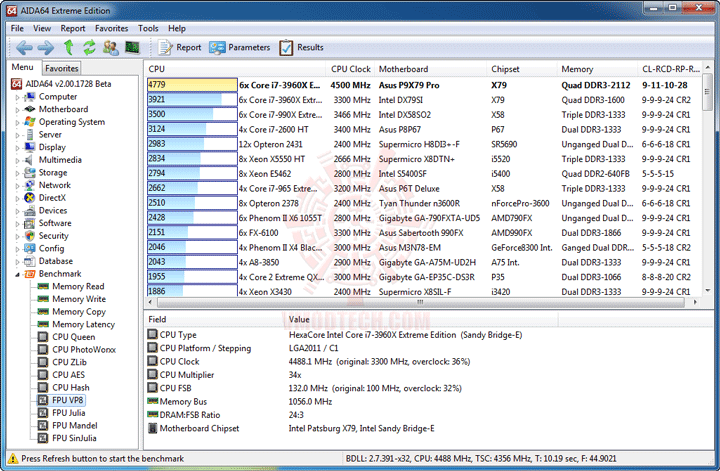The image size is (720, 471).
Task: Click the Results toolbar button
Action: pyautogui.click(x=301, y=47)
